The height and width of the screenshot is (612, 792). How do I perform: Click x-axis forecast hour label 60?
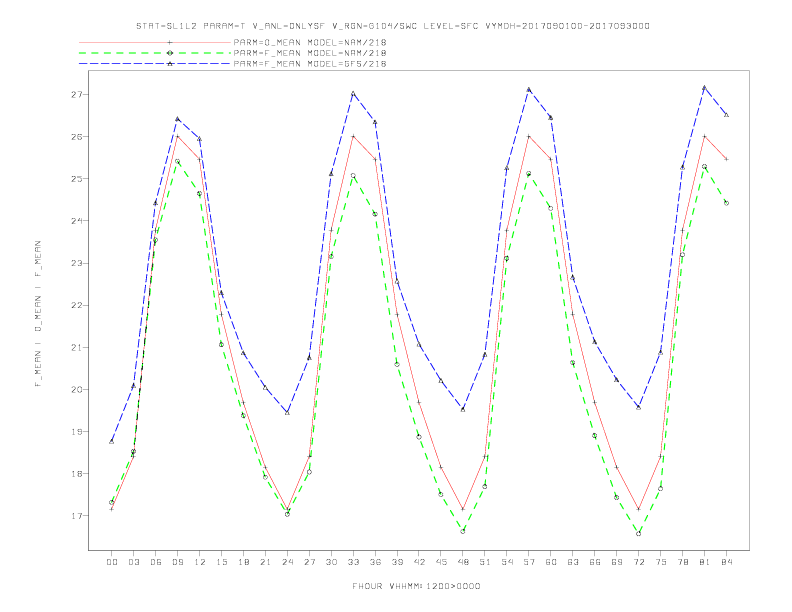(551, 562)
